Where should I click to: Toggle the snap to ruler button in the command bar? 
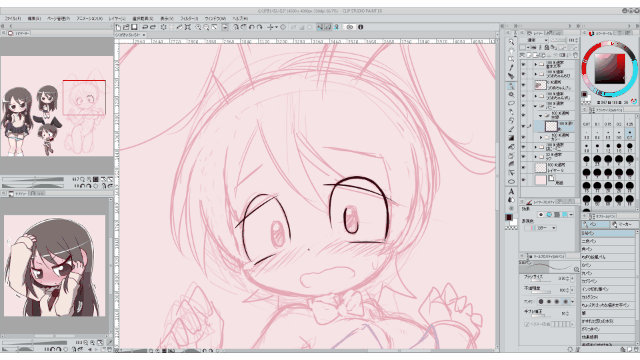pos(320,27)
